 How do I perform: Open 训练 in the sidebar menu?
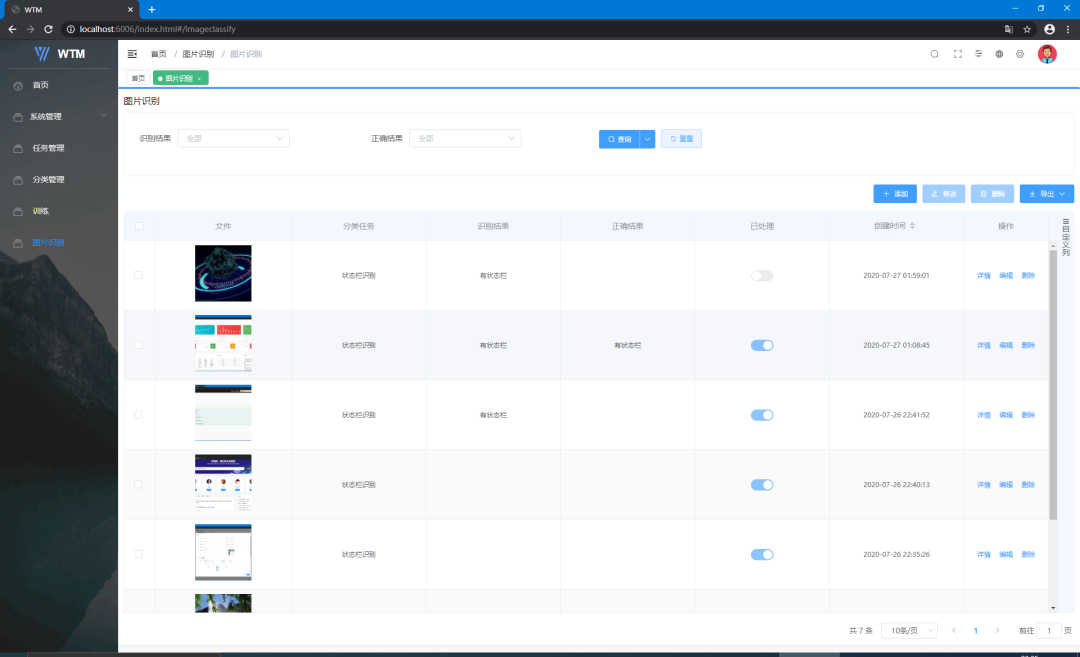point(59,211)
